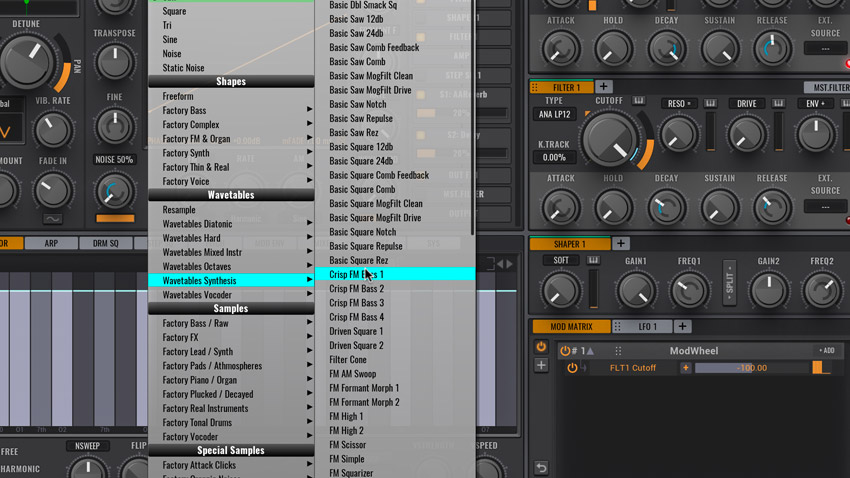Click the FILTER 1 CUTOFF knob
Image resolution: width=850 pixels, height=478 pixels.
tap(609, 139)
